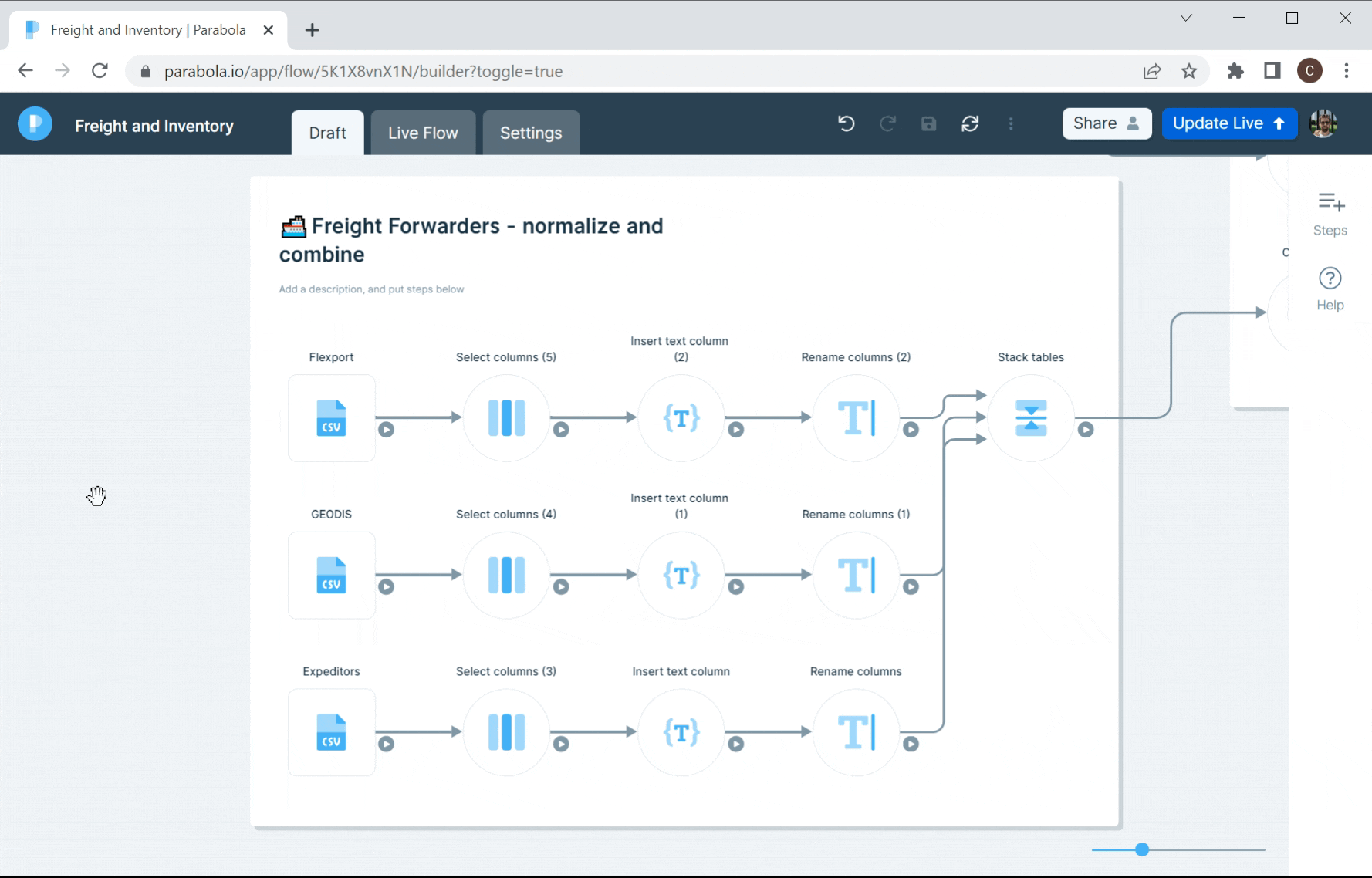The image size is (1372, 878).
Task: Open the bottom Rename columns step
Action: [x=857, y=732]
